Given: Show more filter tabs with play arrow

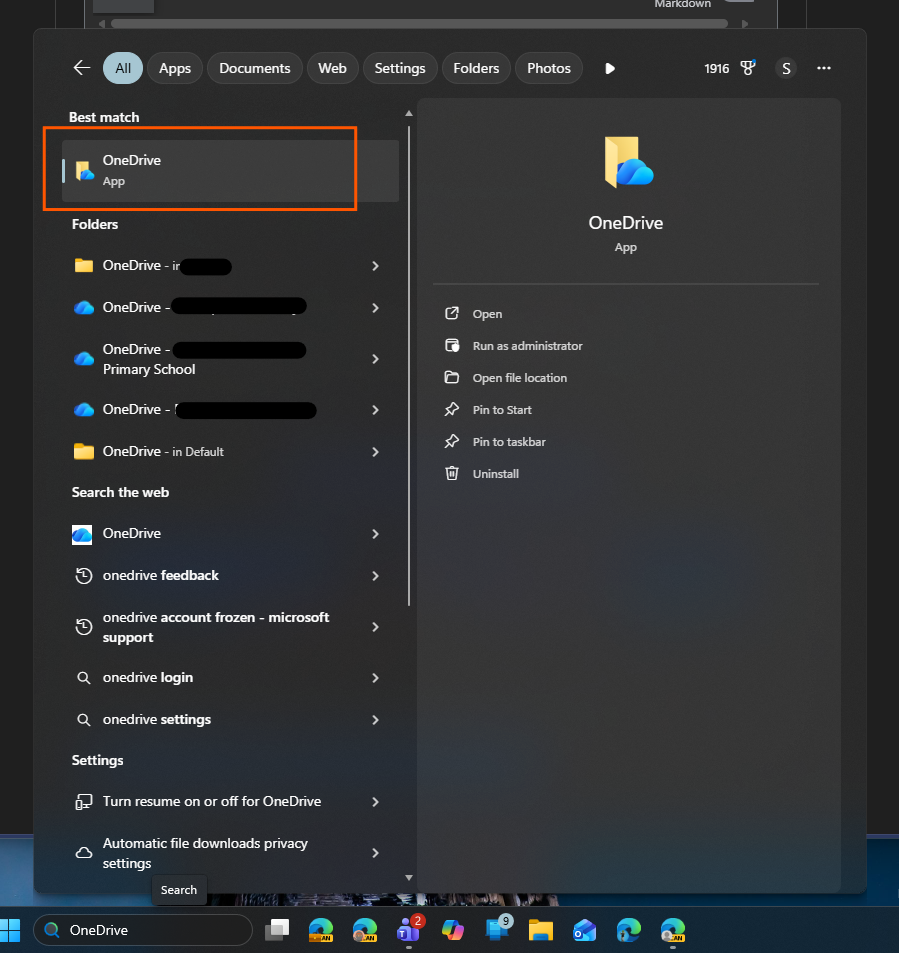Looking at the screenshot, I should tap(610, 68).
